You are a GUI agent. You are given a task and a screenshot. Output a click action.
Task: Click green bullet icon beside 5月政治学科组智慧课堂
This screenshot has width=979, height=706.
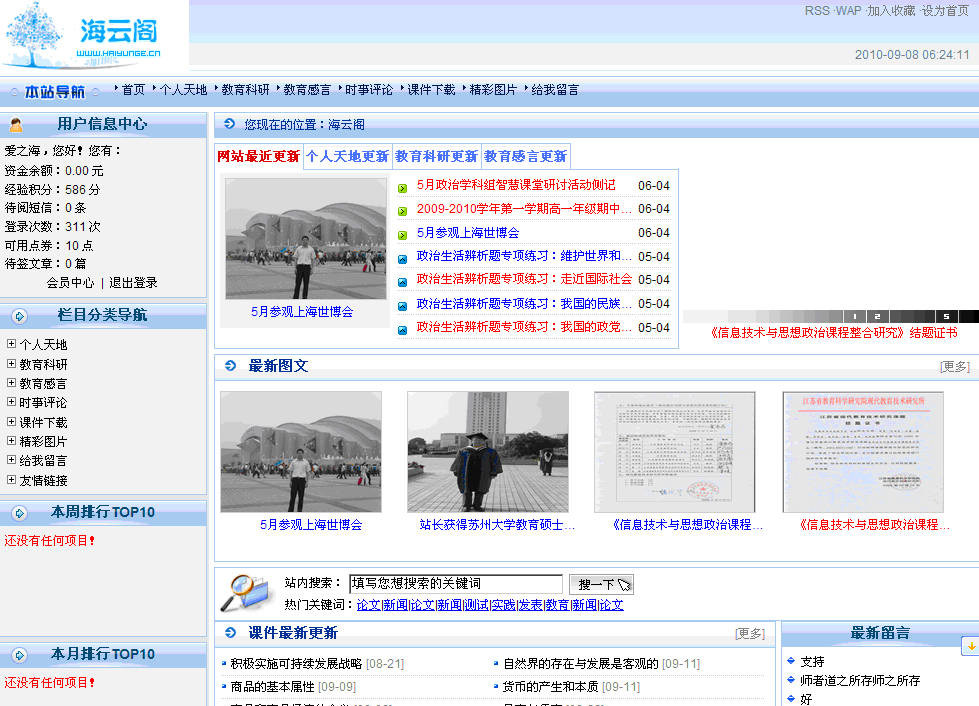pos(403,188)
